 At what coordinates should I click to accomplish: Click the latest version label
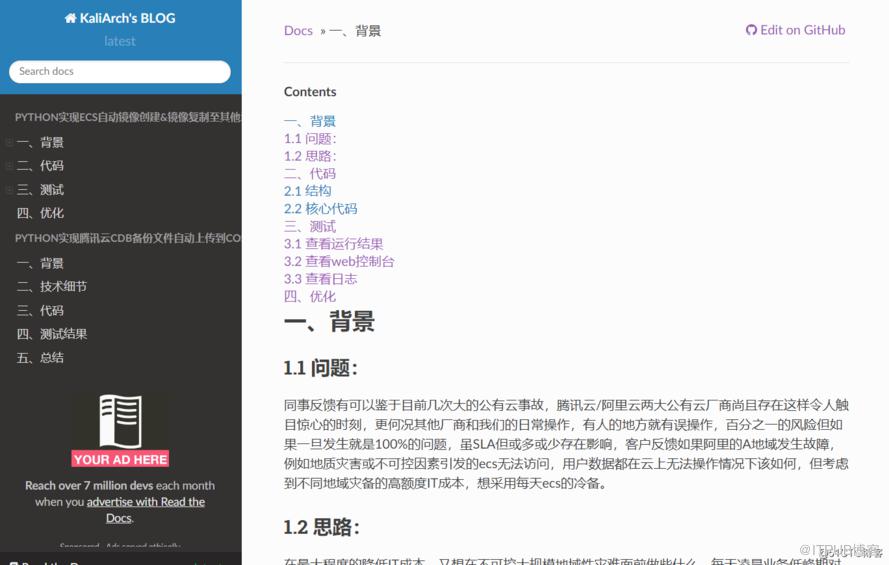pos(120,41)
